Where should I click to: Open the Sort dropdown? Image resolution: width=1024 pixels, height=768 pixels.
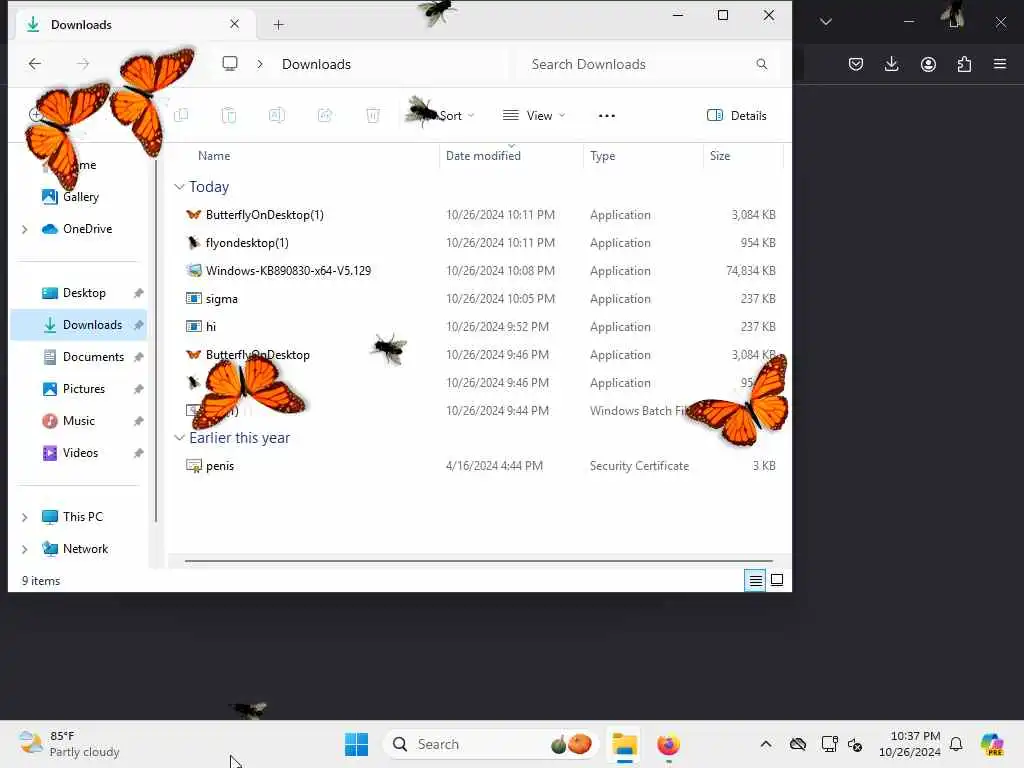click(x=456, y=116)
